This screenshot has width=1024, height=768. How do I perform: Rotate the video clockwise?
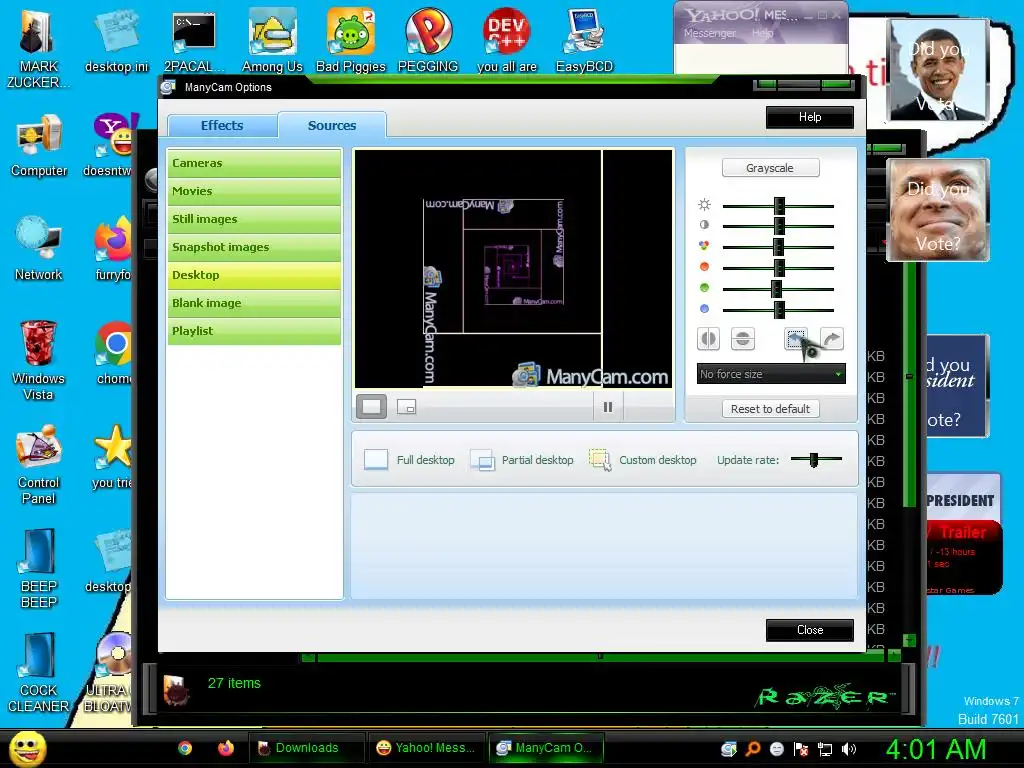pos(831,339)
